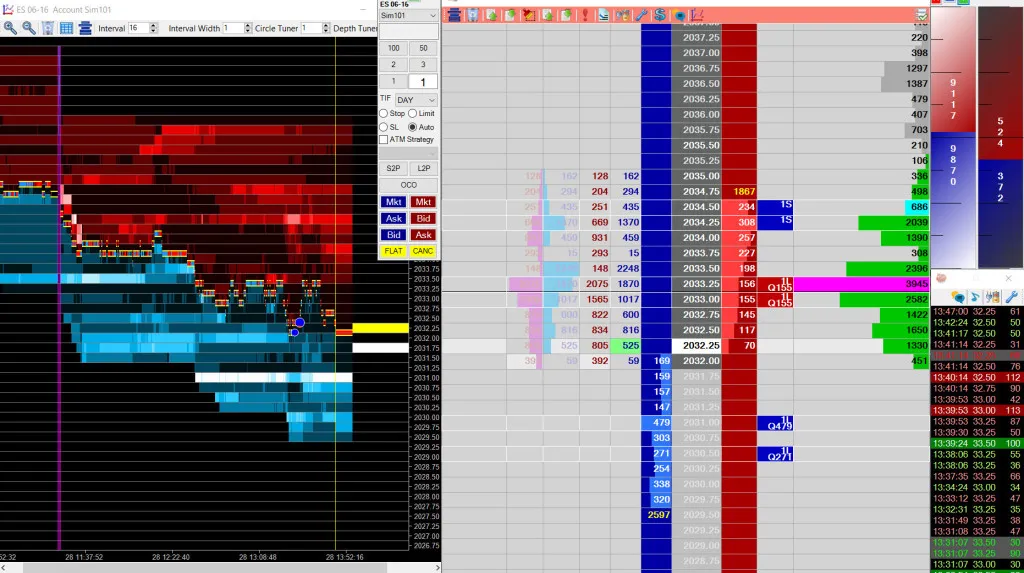Open the greyed strategy dropdown below ATM Strategy

point(408,153)
